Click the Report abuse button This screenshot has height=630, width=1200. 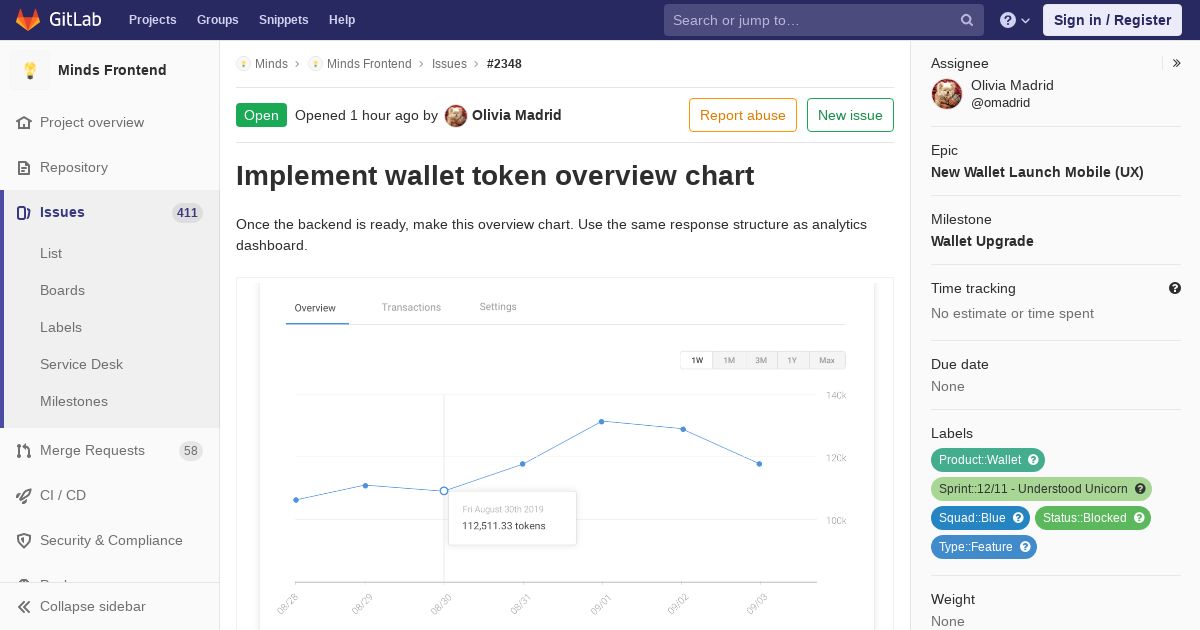[743, 115]
